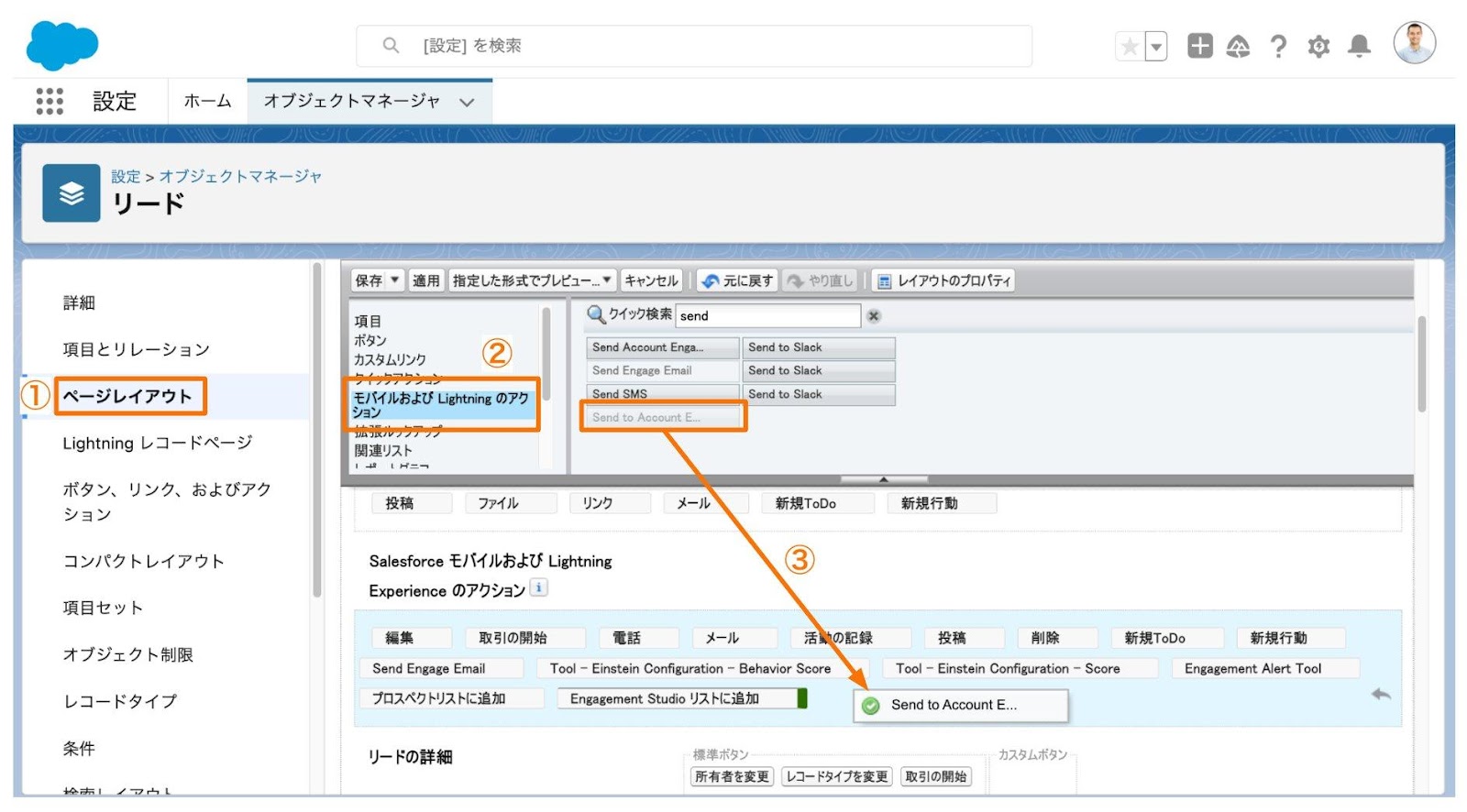
Task: Open コンパクトレイアウト in the sidebar
Action: (x=143, y=561)
